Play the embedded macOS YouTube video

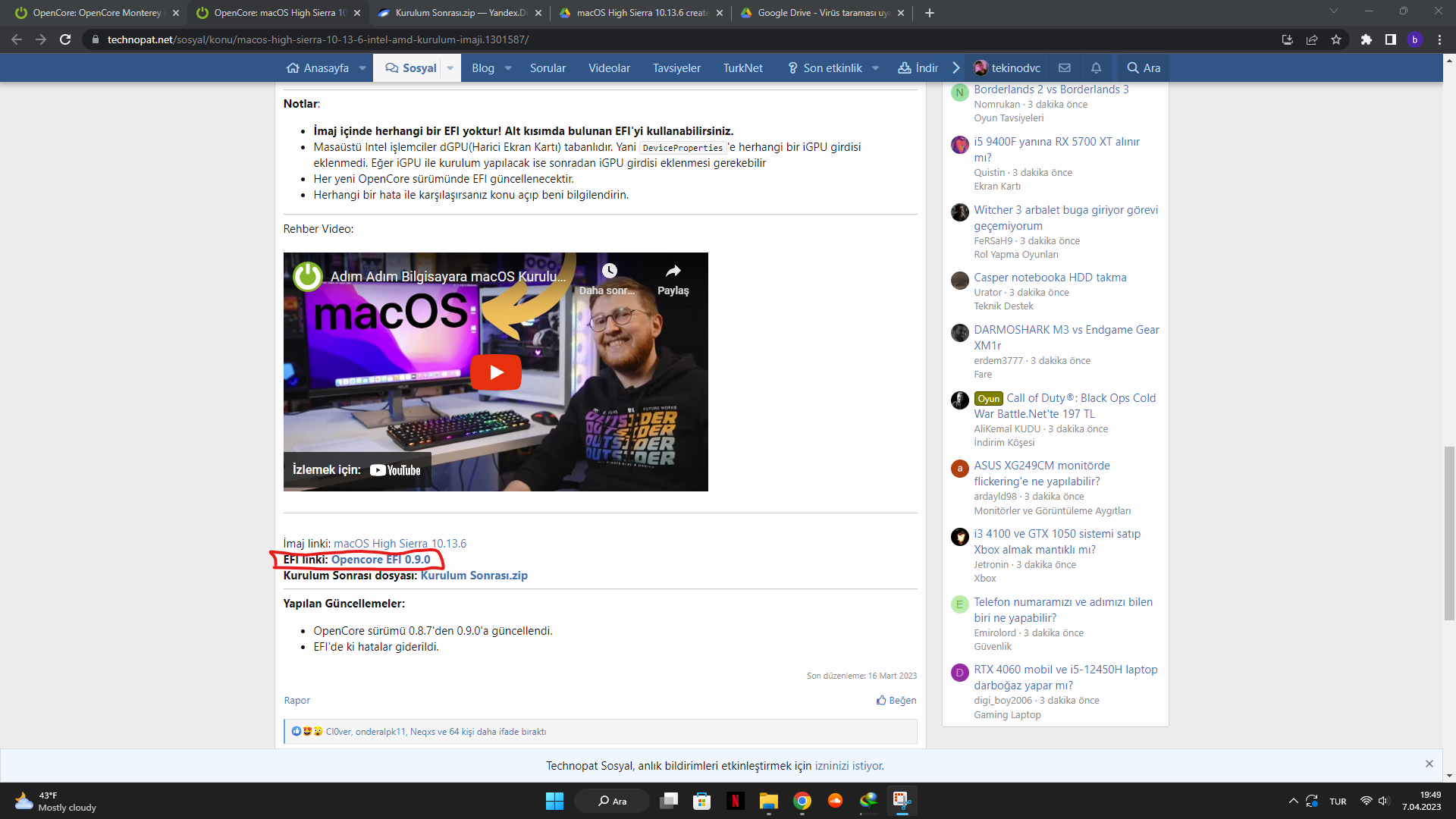[495, 372]
